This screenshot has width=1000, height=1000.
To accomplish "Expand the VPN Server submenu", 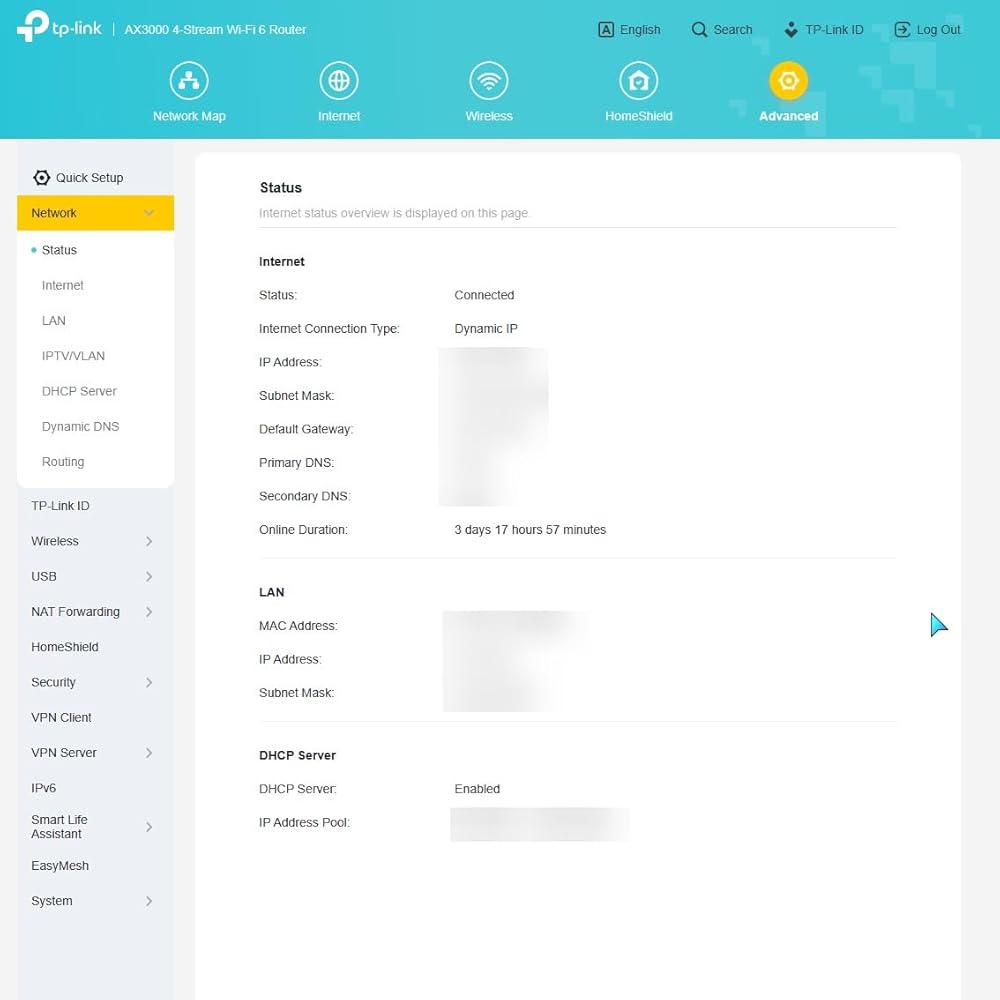I will [x=149, y=753].
